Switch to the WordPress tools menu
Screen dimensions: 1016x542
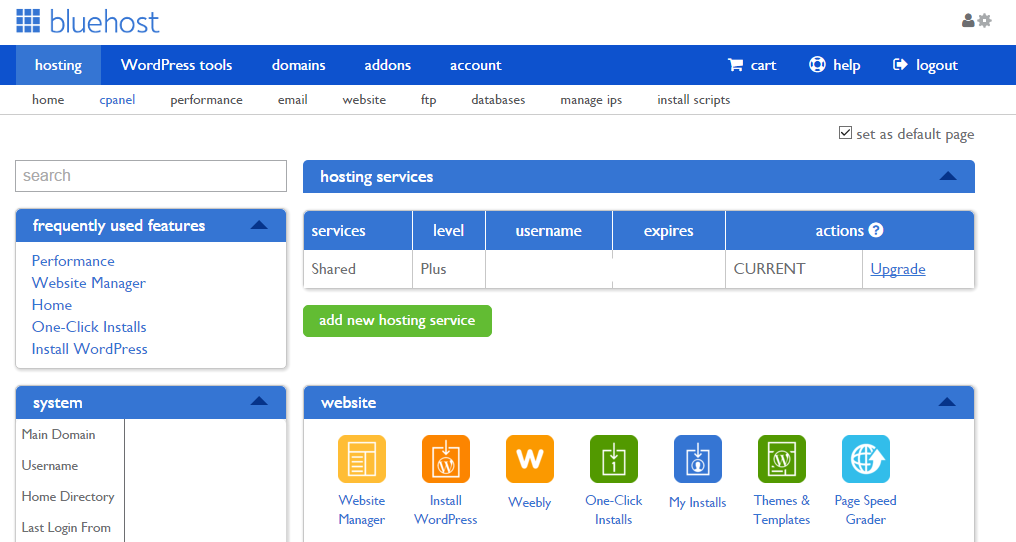coord(176,65)
